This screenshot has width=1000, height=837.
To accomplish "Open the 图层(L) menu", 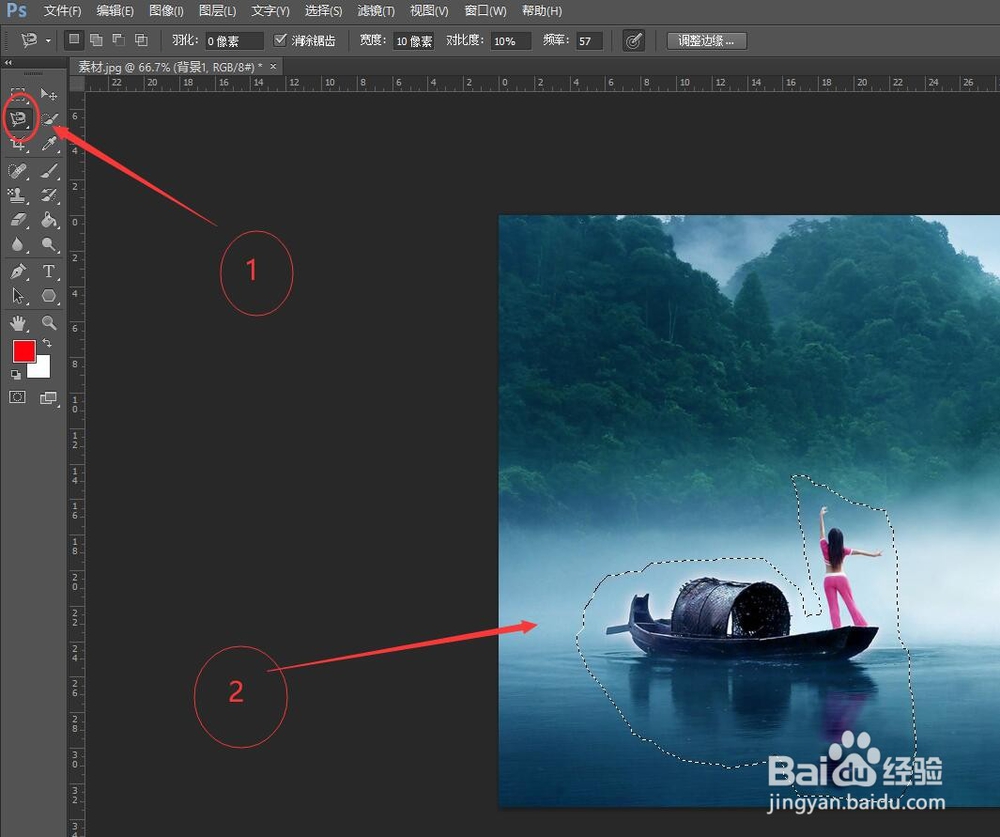I will tap(217, 11).
